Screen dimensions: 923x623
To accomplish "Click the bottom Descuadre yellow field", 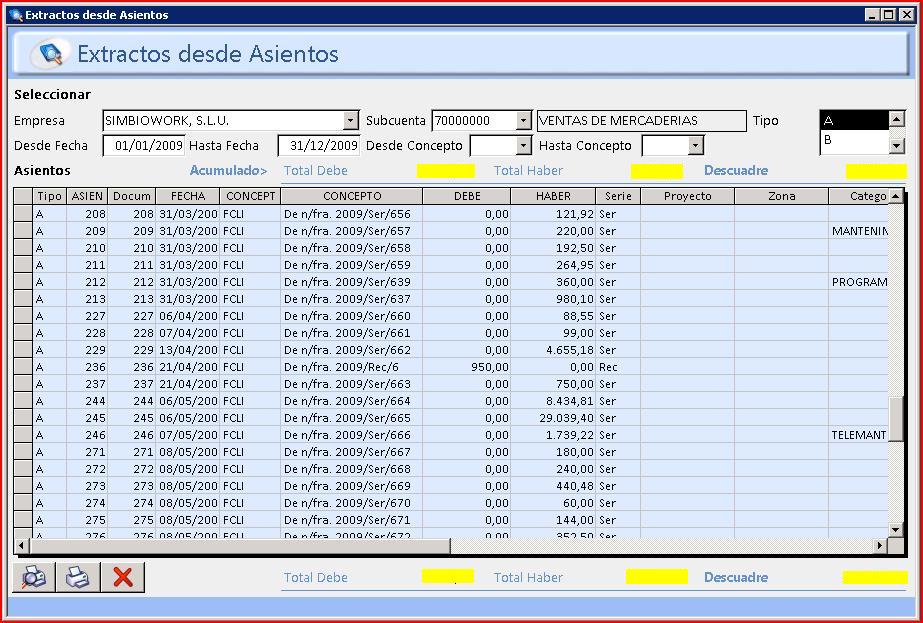I will coord(875,577).
